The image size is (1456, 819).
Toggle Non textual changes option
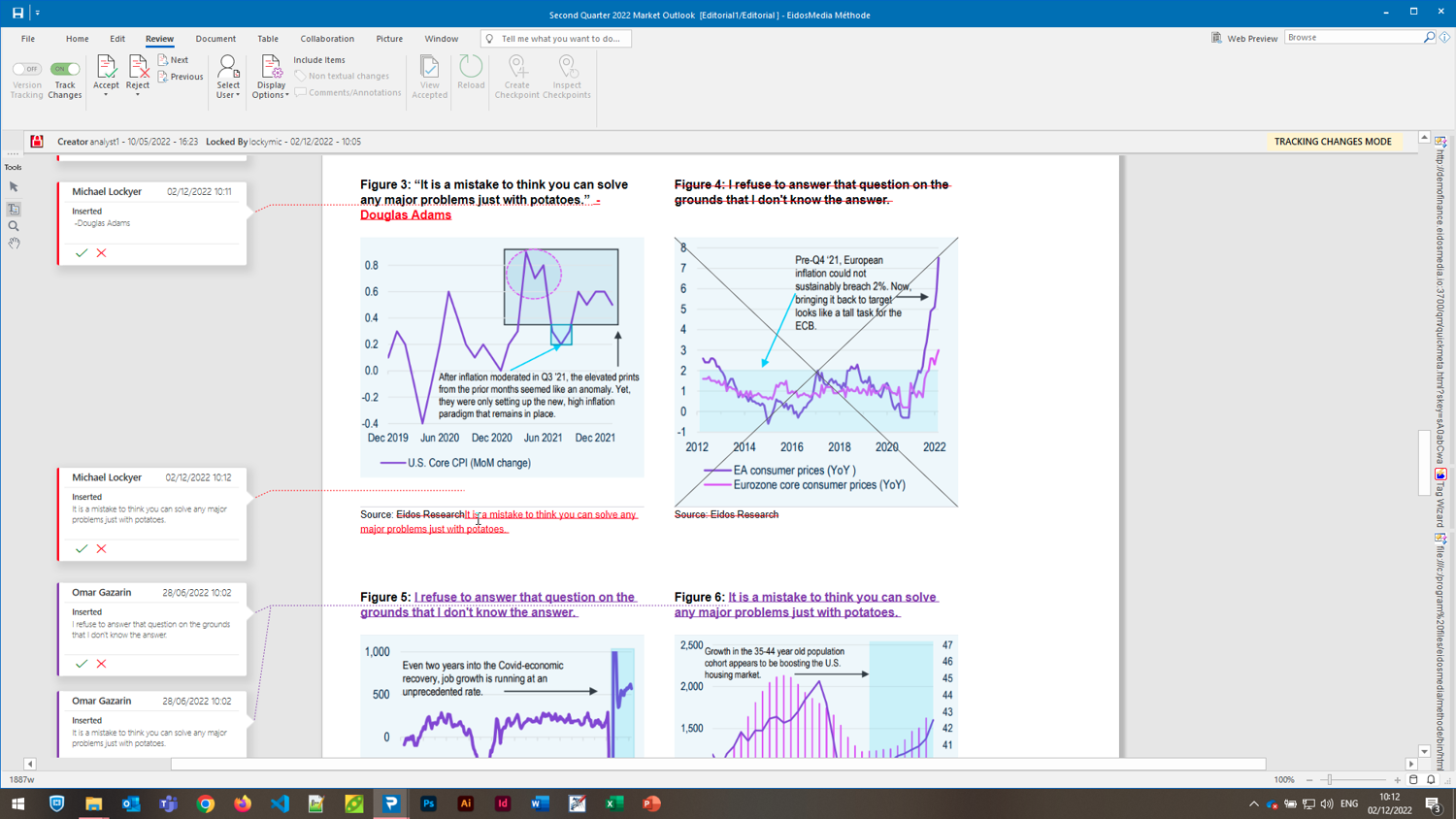tap(342, 76)
